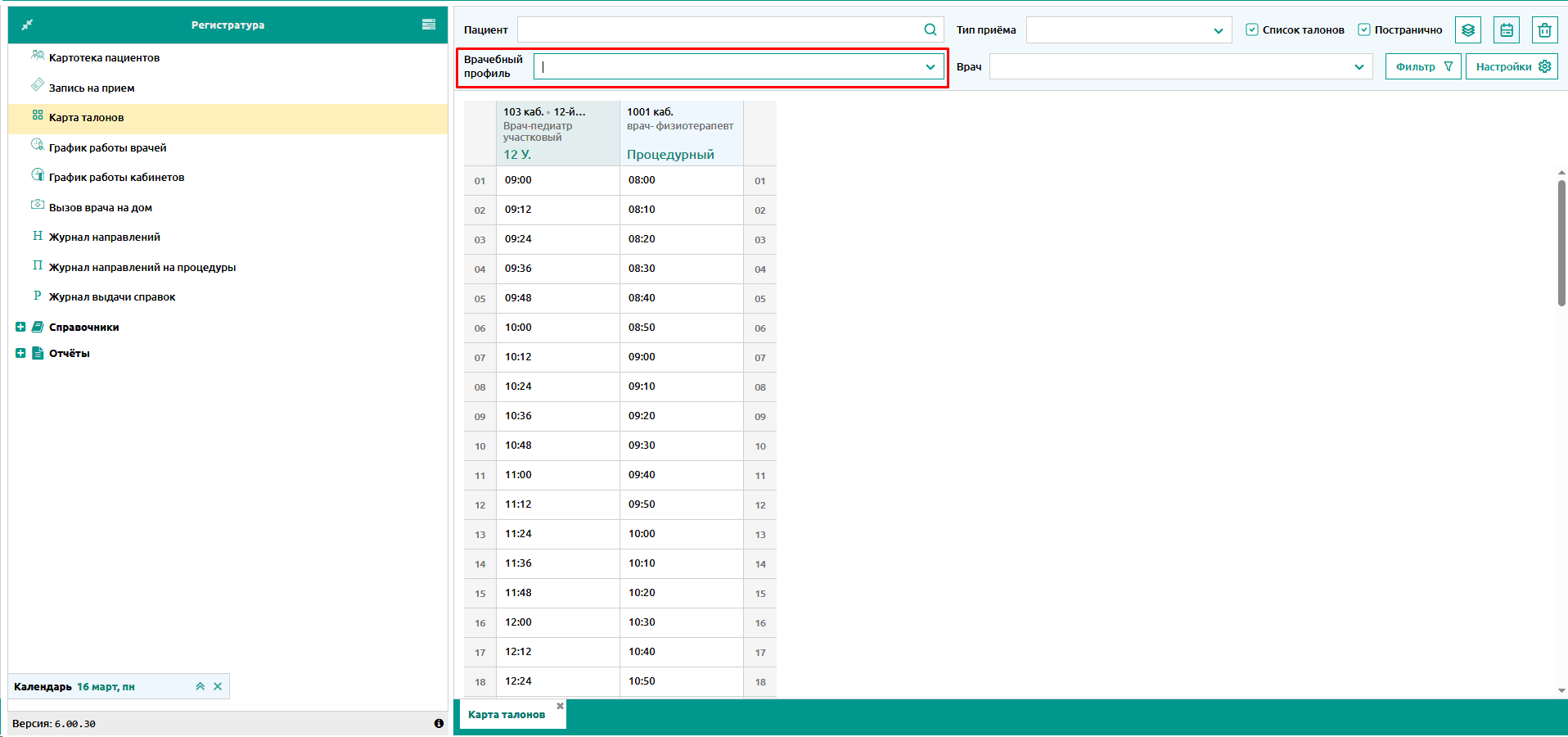Click the patient search magnifier icon
The width and height of the screenshot is (1568, 737).
click(x=930, y=29)
